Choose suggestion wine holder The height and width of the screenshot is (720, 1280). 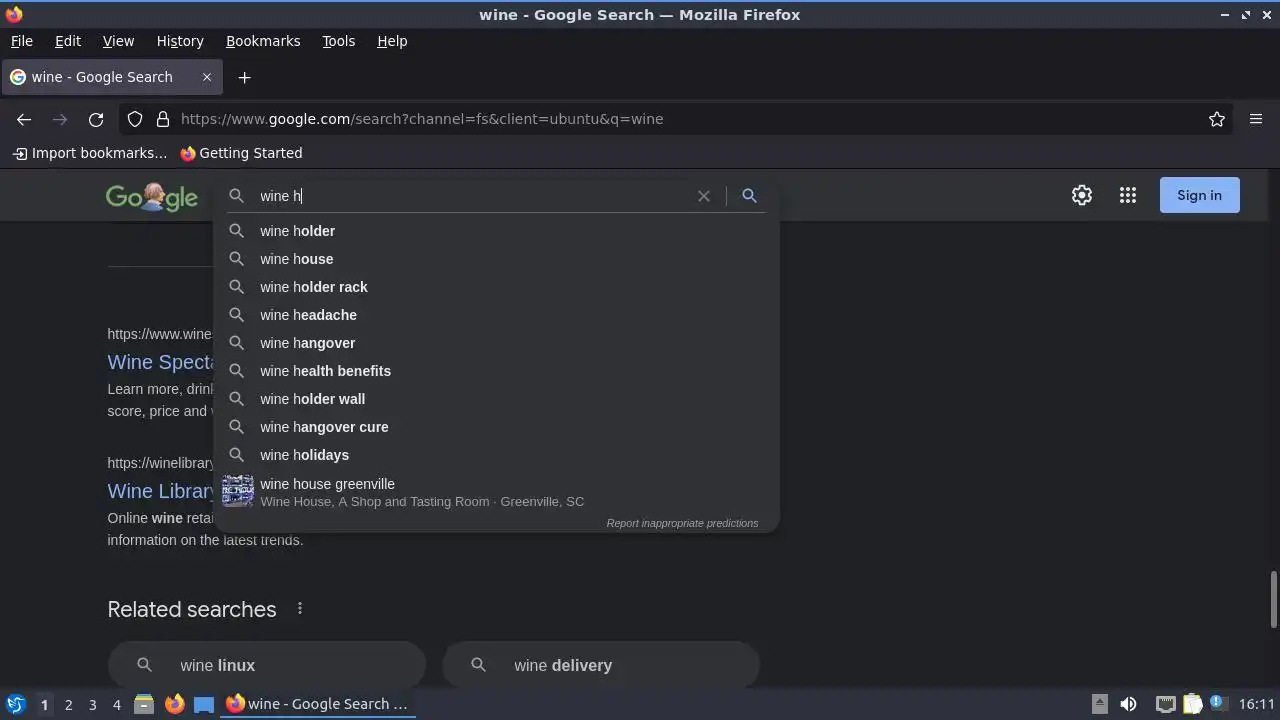(x=496, y=231)
